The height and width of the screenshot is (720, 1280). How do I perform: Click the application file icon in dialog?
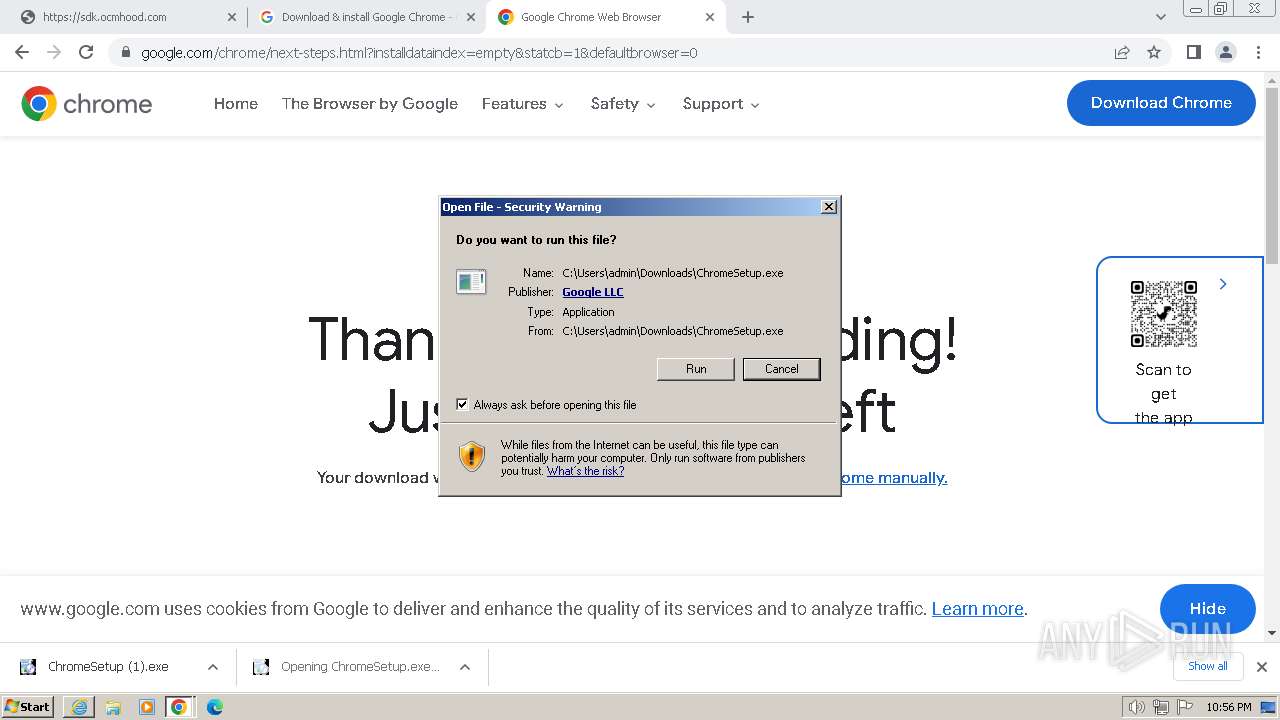point(471,282)
